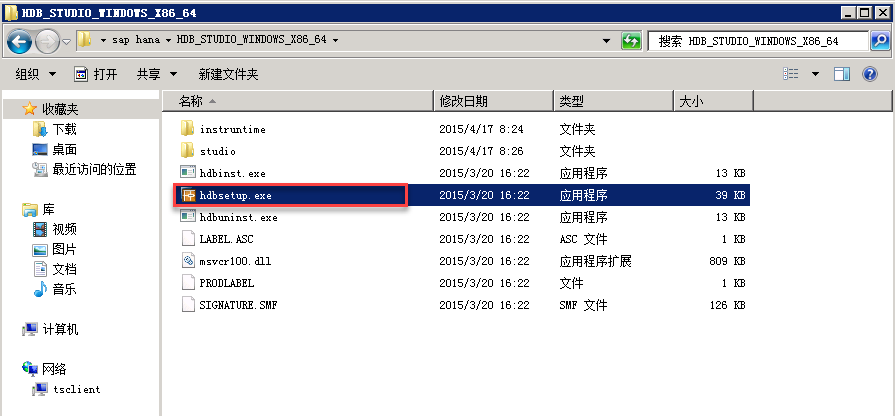Sort by the 修改日期 column header
The image size is (895, 416).
(x=494, y=102)
